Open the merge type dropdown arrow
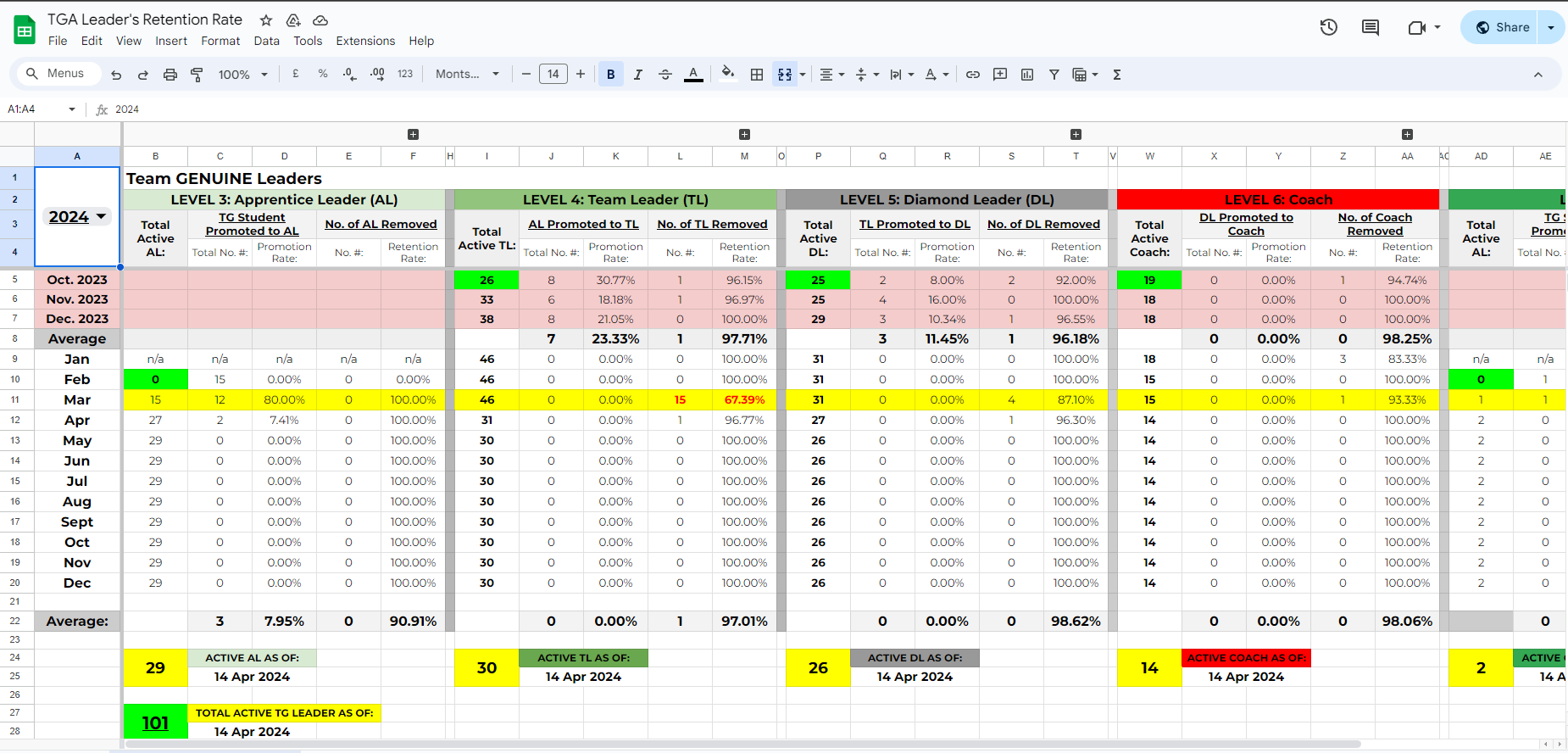Screen dimensions: 1568x753 pos(803,75)
